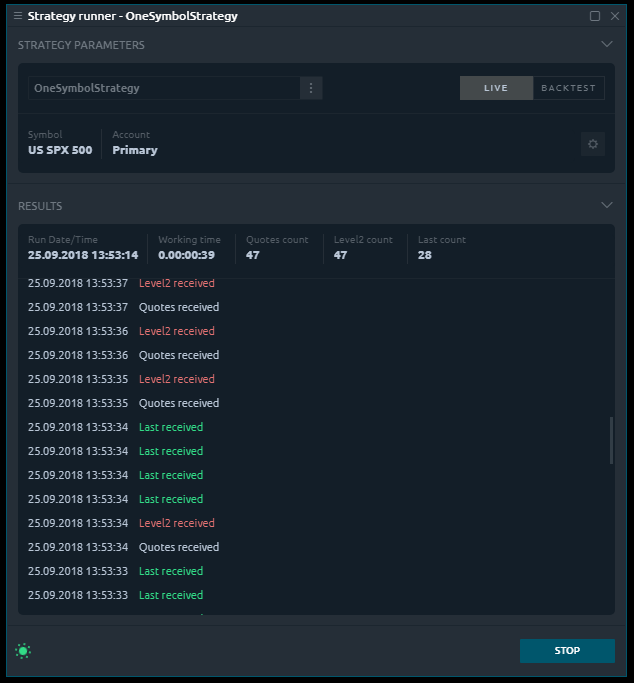Image resolution: width=634 pixels, height=683 pixels.
Task: Switch to LIVE mode
Action: (x=496, y=88)
